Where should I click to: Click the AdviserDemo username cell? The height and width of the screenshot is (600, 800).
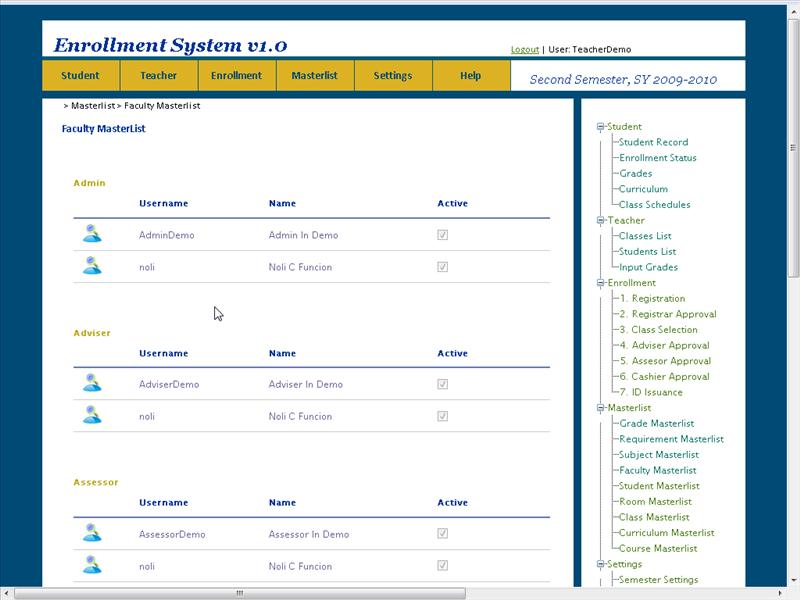(169, 385)
